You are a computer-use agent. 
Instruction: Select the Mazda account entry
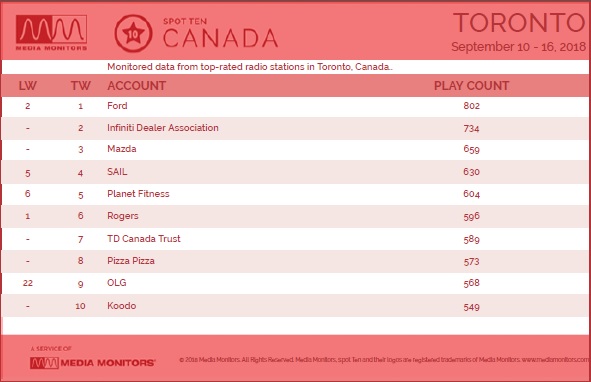pos(122,149)
